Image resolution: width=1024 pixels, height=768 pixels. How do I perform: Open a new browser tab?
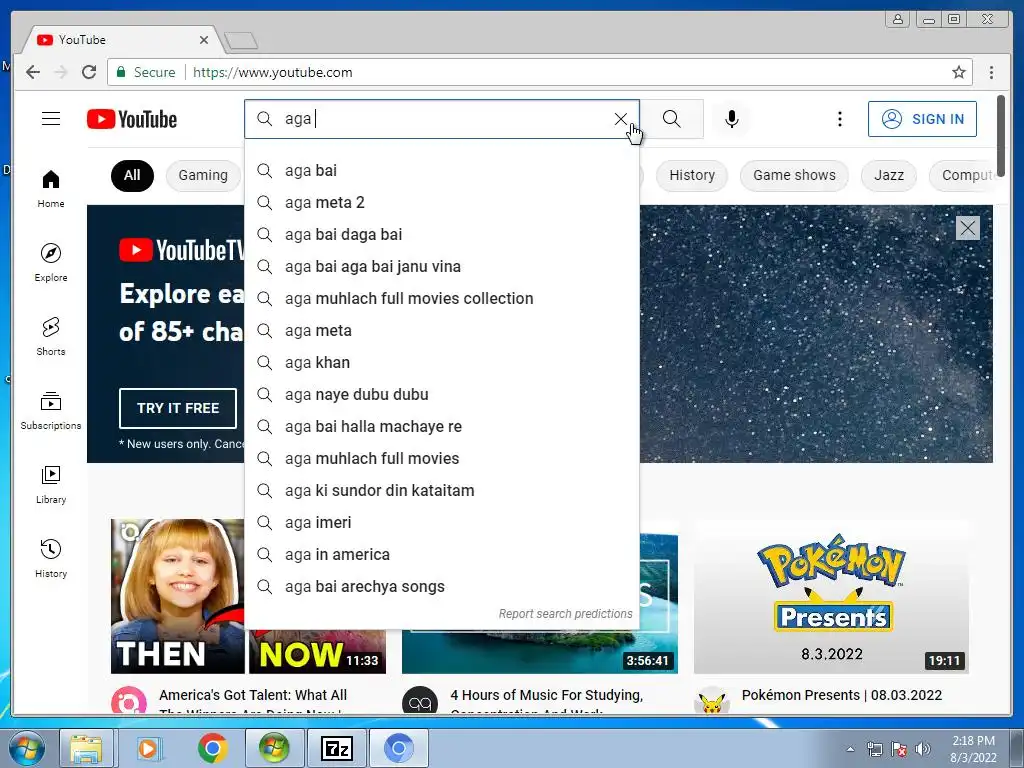pos(241,41)
